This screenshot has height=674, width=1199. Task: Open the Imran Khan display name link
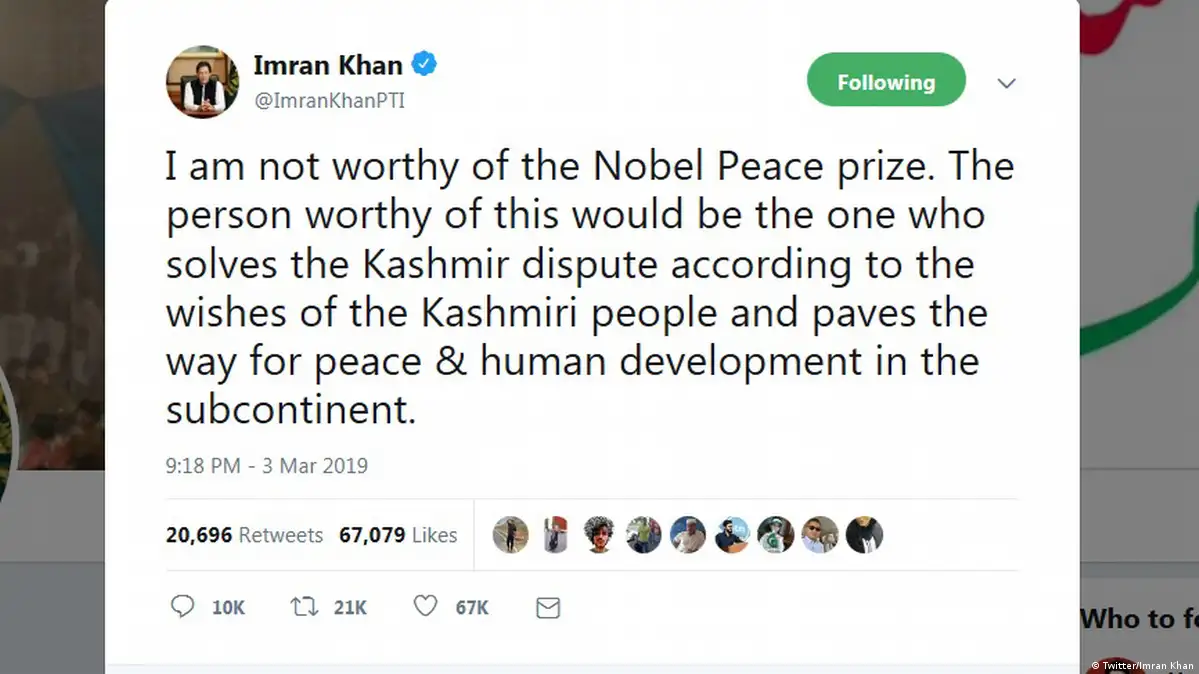327,66
